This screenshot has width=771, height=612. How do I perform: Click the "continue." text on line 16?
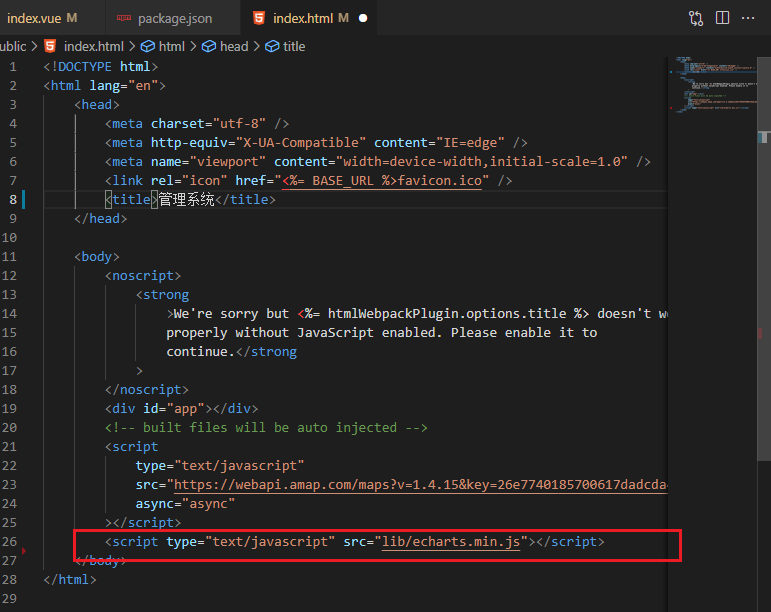pos(201,352)
